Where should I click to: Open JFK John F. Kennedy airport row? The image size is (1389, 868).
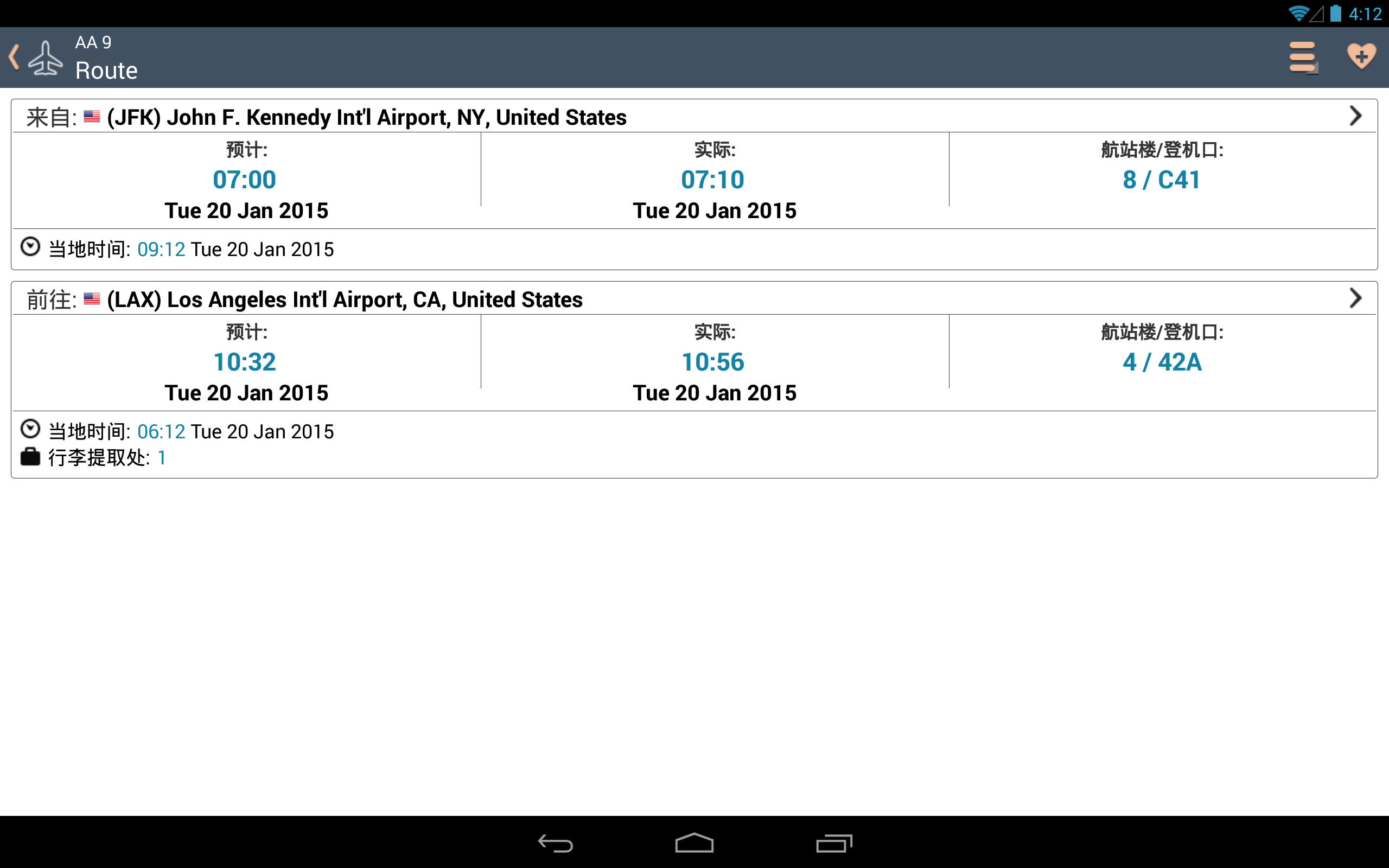(x=366, y=117)
